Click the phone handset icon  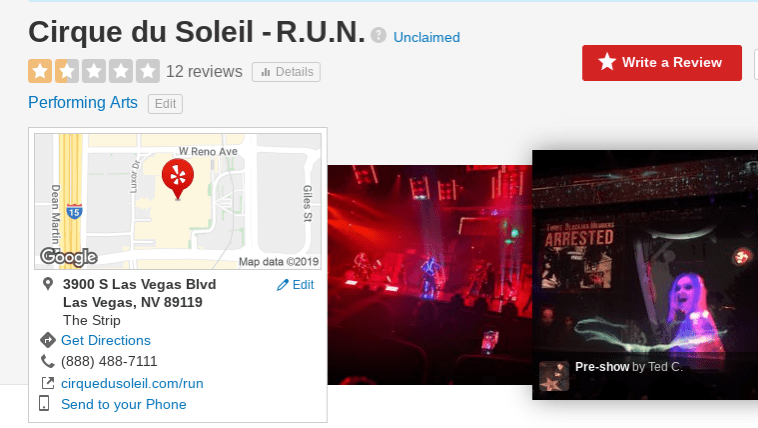tap(47, 361)
